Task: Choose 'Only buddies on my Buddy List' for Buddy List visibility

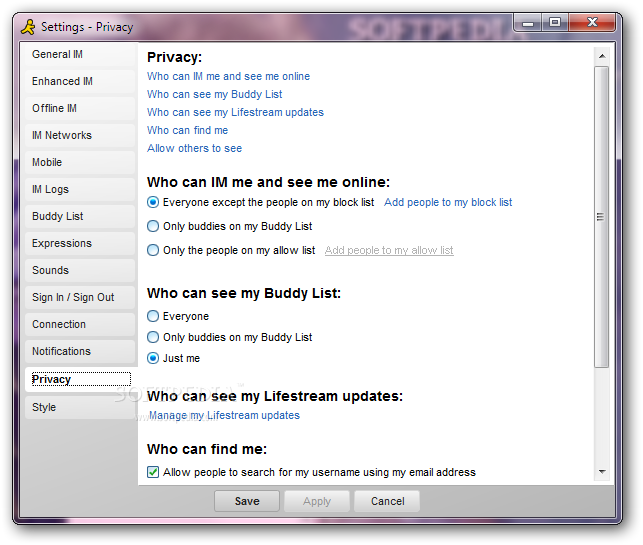Action: (153, 337)
